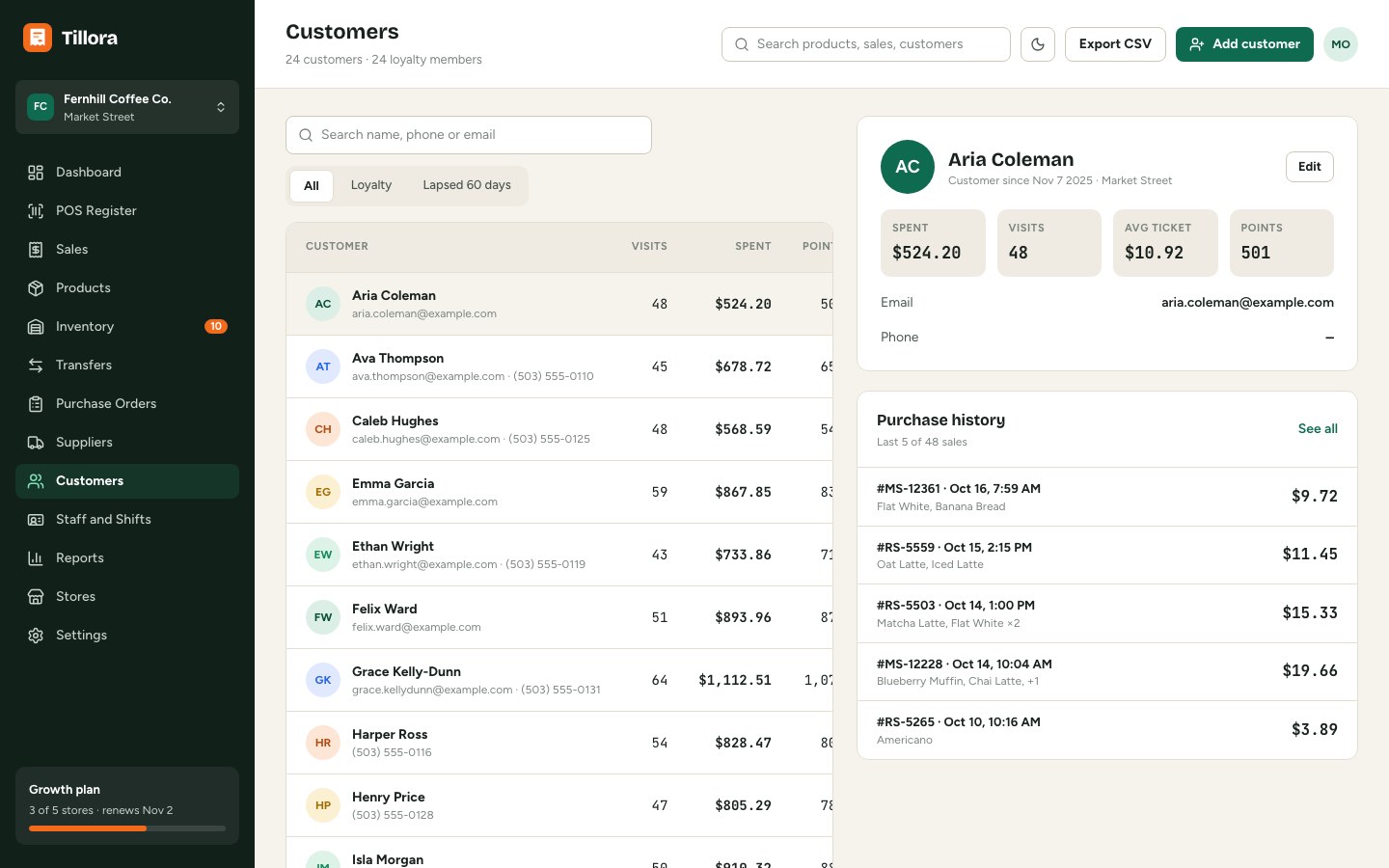Open POS Register from sidebar

pyautogui.click(x=127, y=211)
